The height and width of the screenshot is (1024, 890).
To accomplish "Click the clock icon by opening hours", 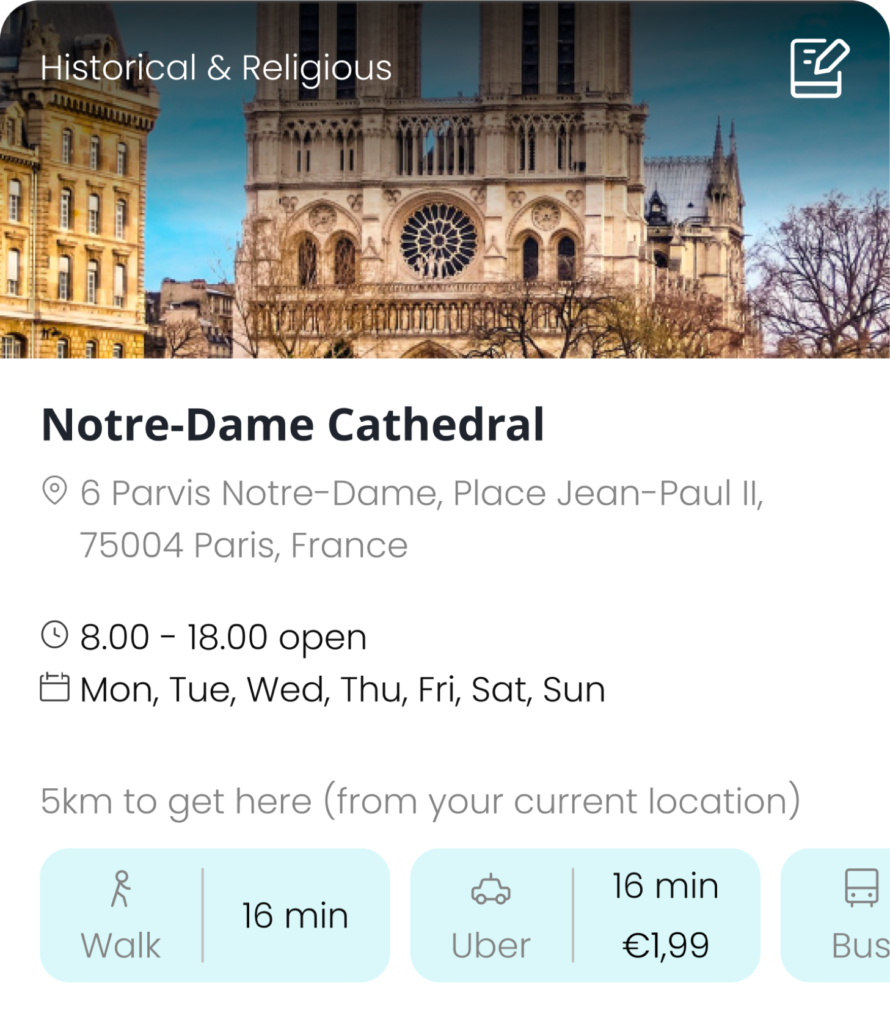I will click(54, 635).
